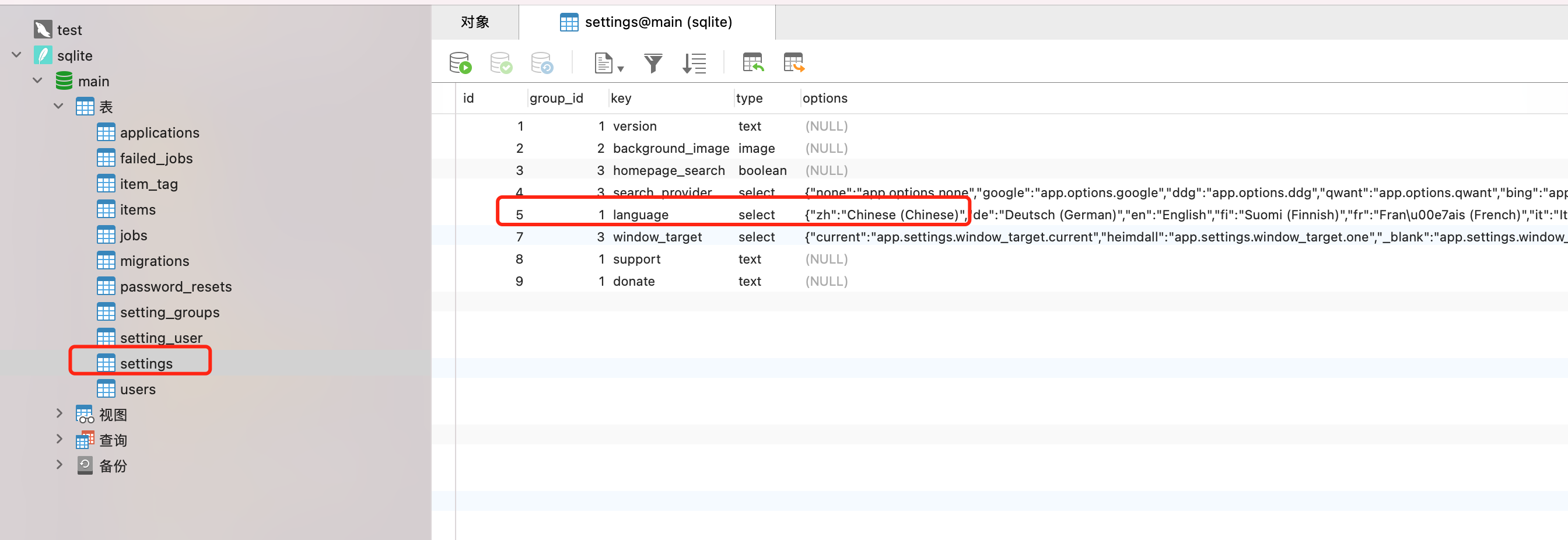Click the 'window_target' key cell
The height and width of the screenshot is (540, 1568).
point(671,236)
